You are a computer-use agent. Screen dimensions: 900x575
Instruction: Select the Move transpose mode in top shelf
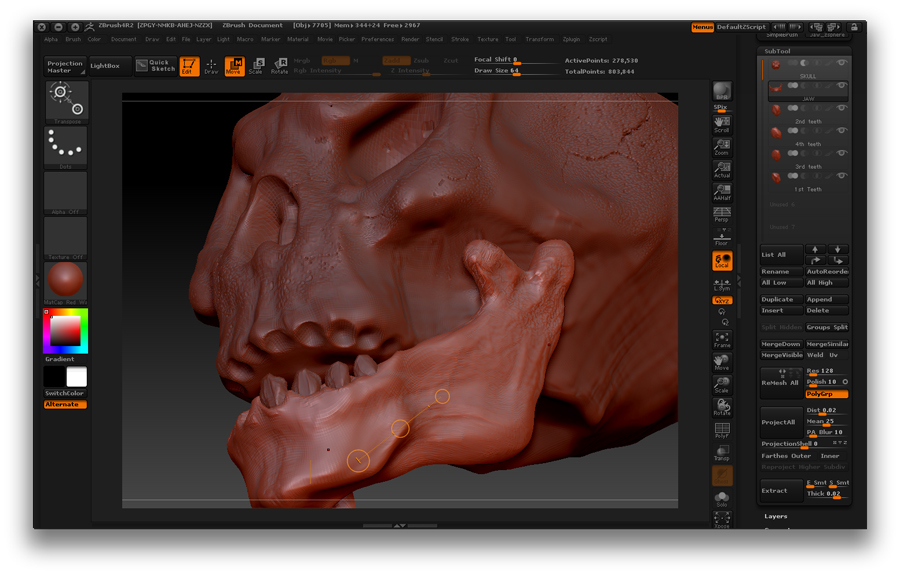click(234, 66)
